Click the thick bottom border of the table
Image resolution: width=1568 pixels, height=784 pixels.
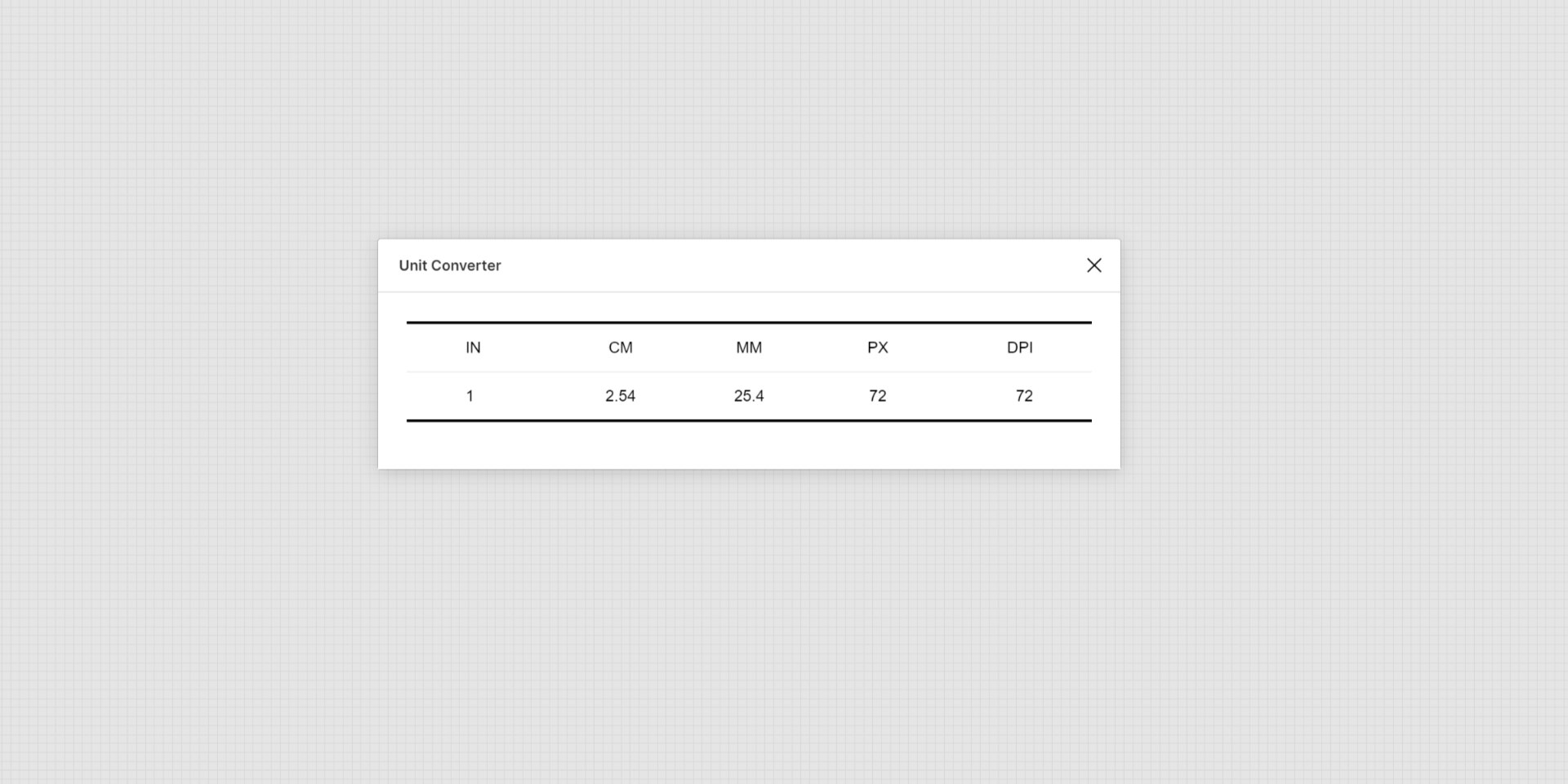point(749,421)
